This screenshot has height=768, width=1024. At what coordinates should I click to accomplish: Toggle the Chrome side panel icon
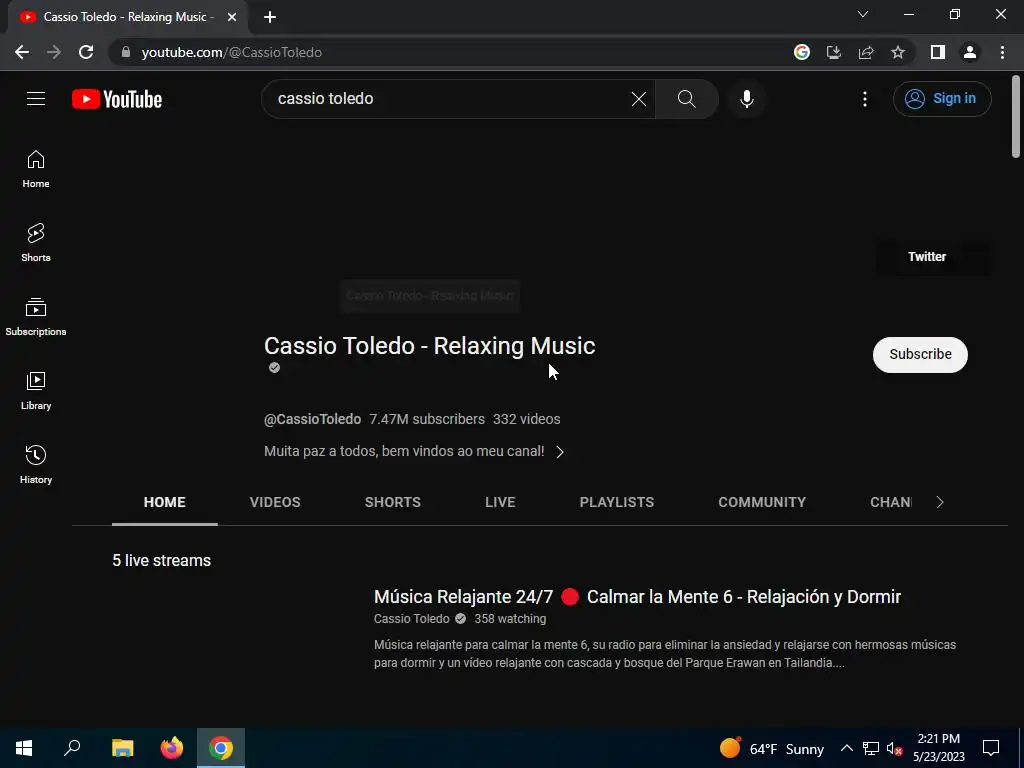(938, 52)
